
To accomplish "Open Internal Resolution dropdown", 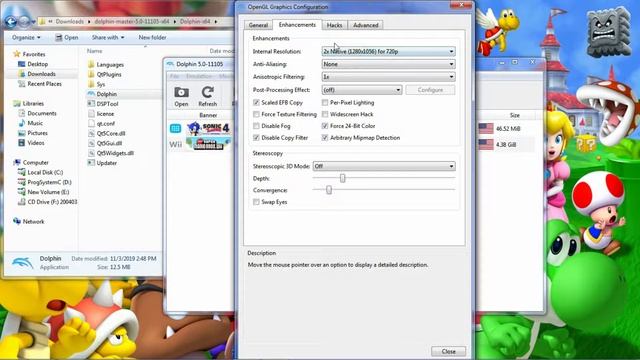I will [388, 51].
